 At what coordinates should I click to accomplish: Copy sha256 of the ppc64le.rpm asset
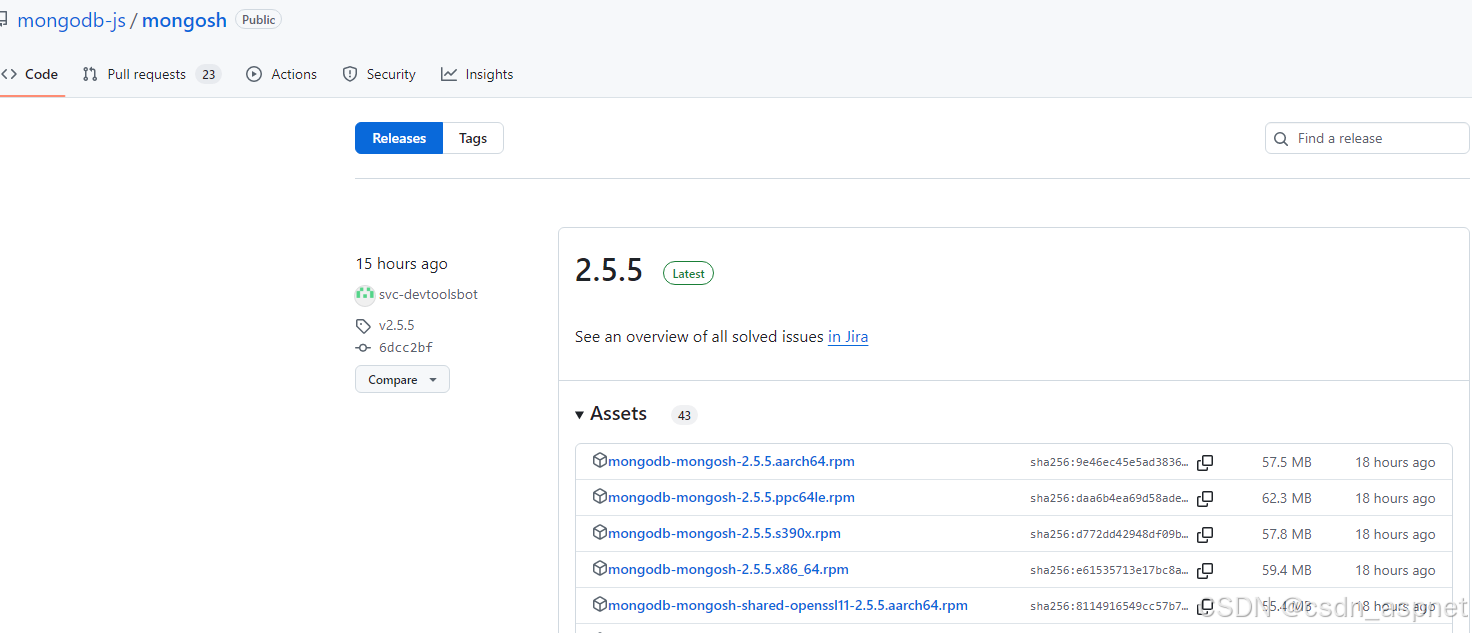click(1206, 498)
